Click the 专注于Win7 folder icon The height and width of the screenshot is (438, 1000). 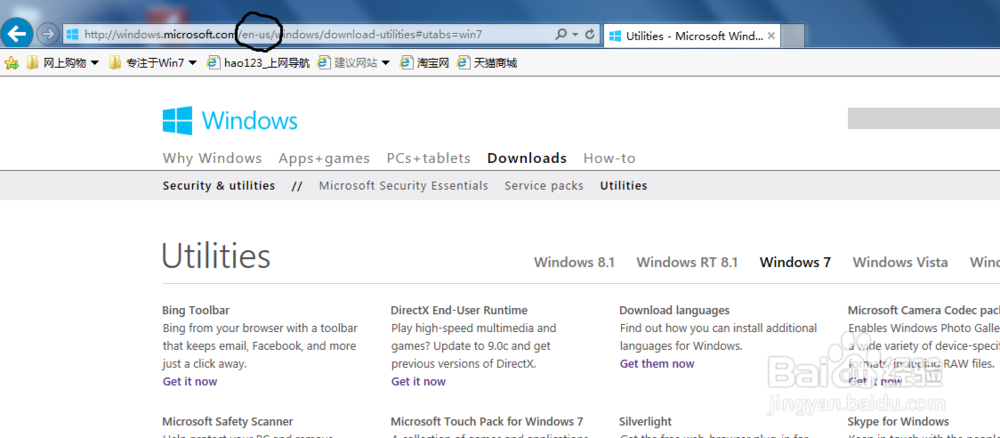[x=115, y=62]
